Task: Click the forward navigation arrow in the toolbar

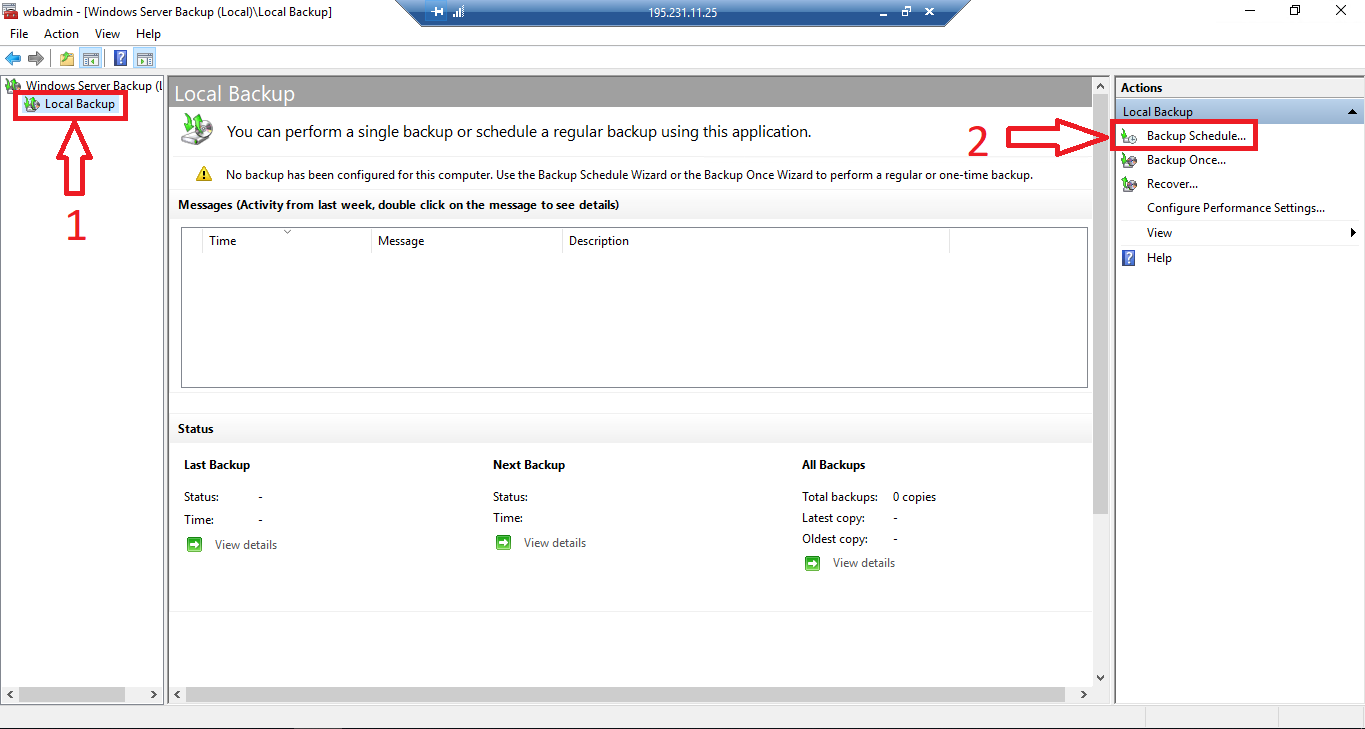Action: click(37, 57)
